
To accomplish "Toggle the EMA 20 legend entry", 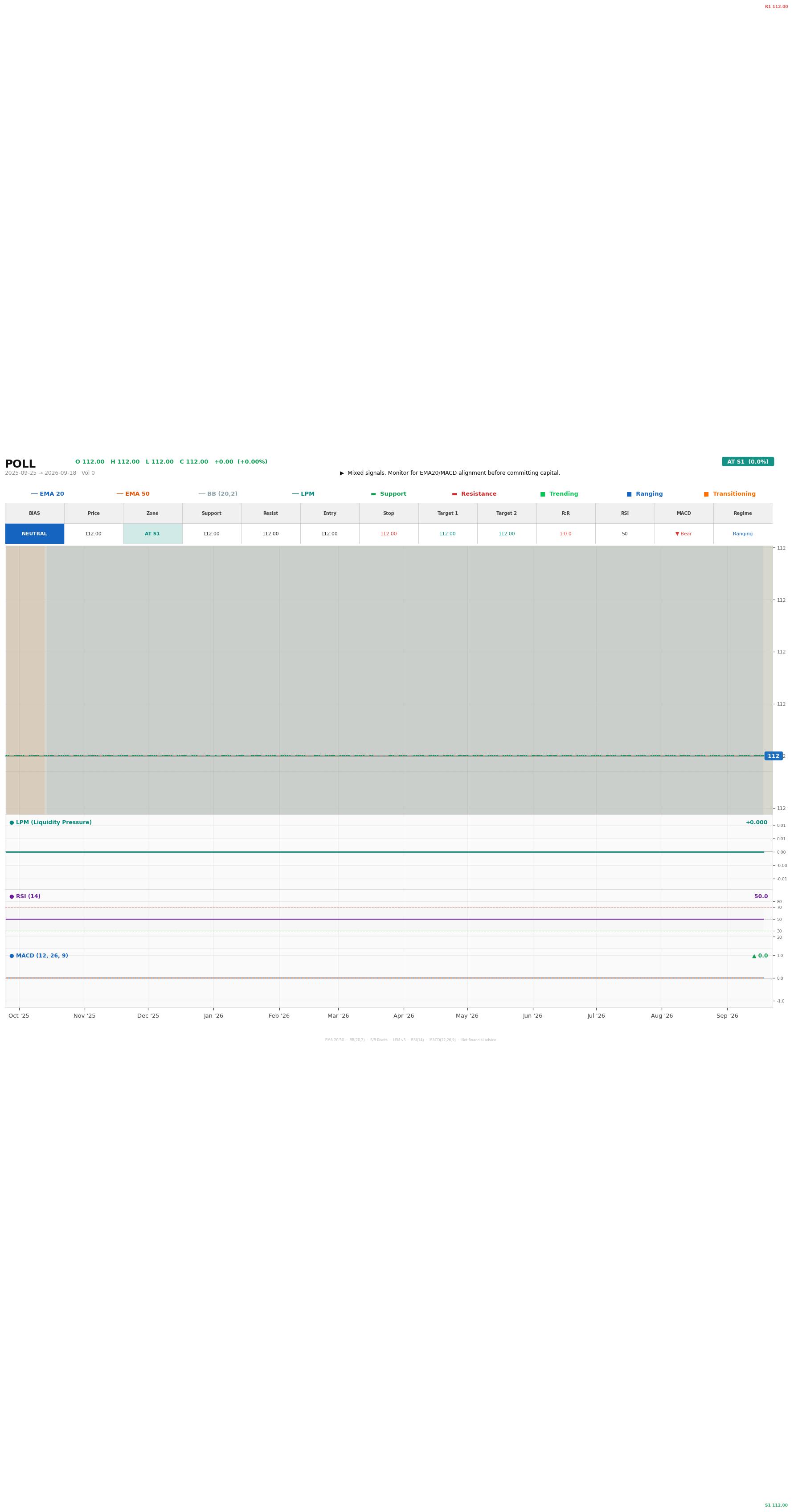I will pos(48,494).
